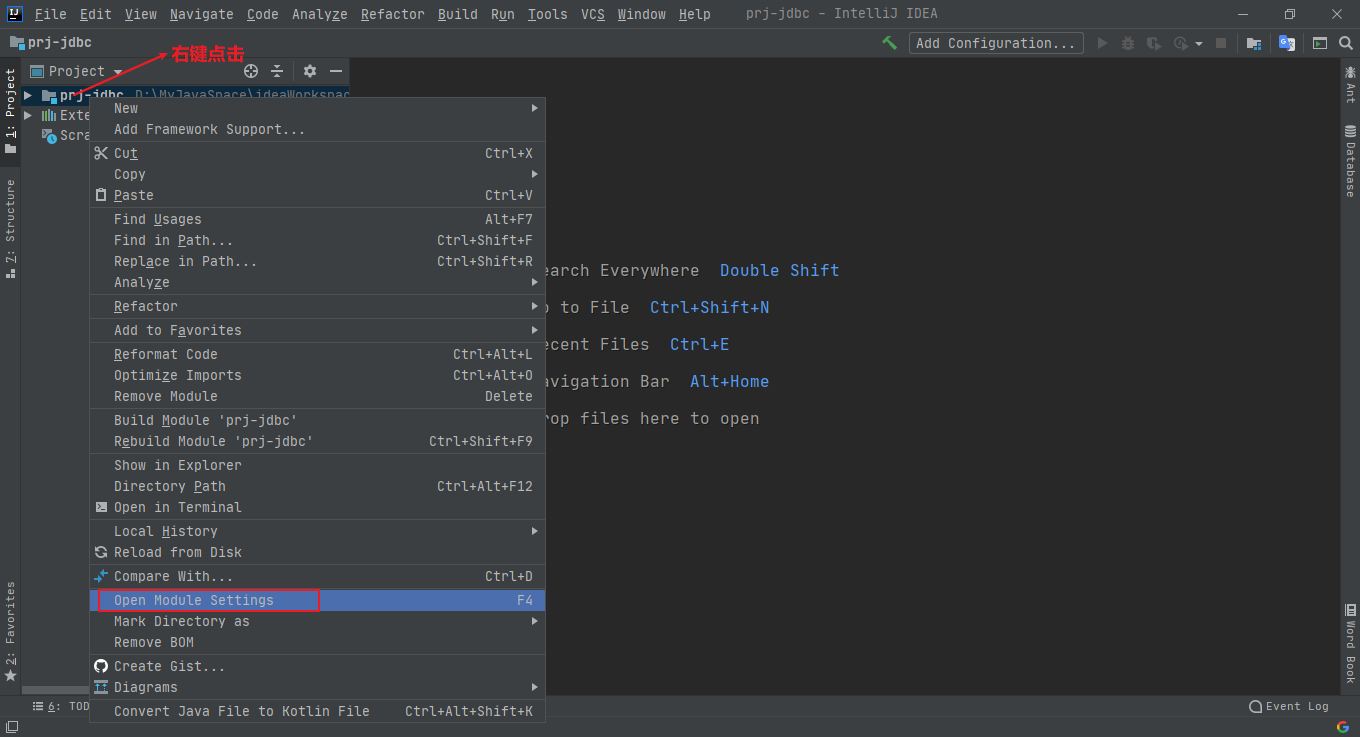Hide the Project panel with the minus icon
Viewport: 1360px width, 737px height.
(x=336, y=71)
